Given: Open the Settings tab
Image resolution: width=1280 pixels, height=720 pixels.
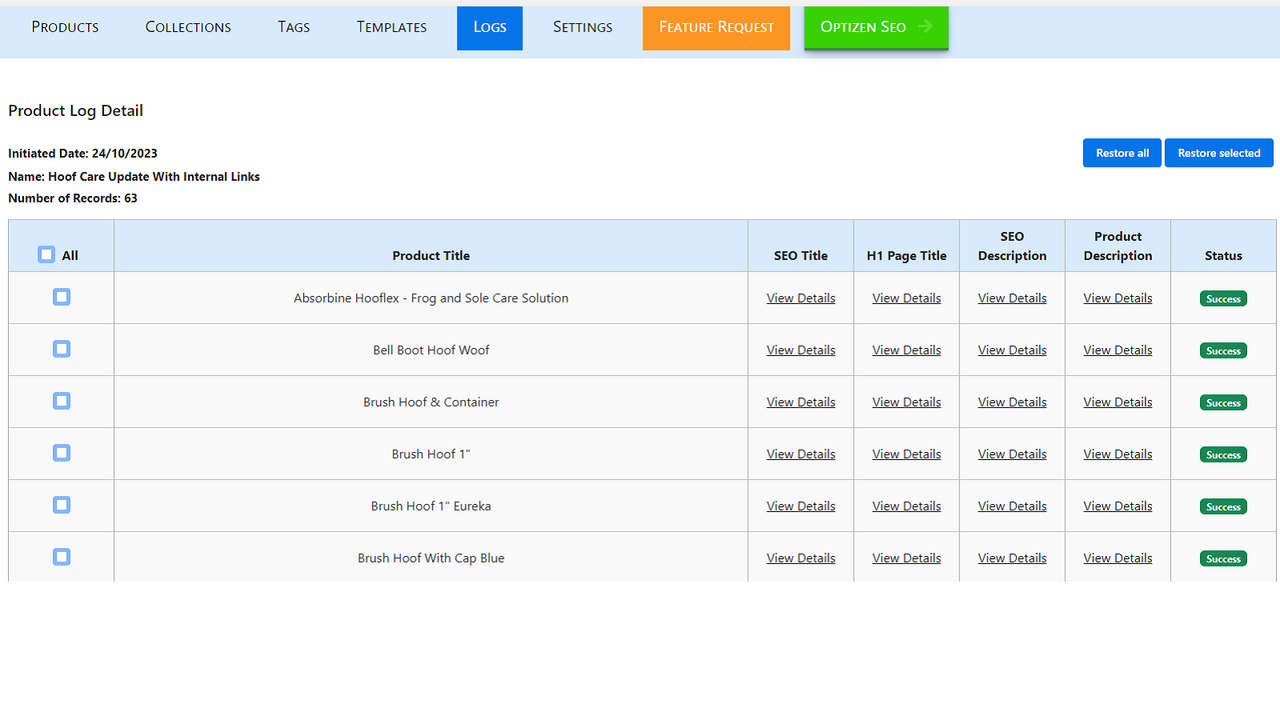Looking at the screenshot, I should point(582,27).
